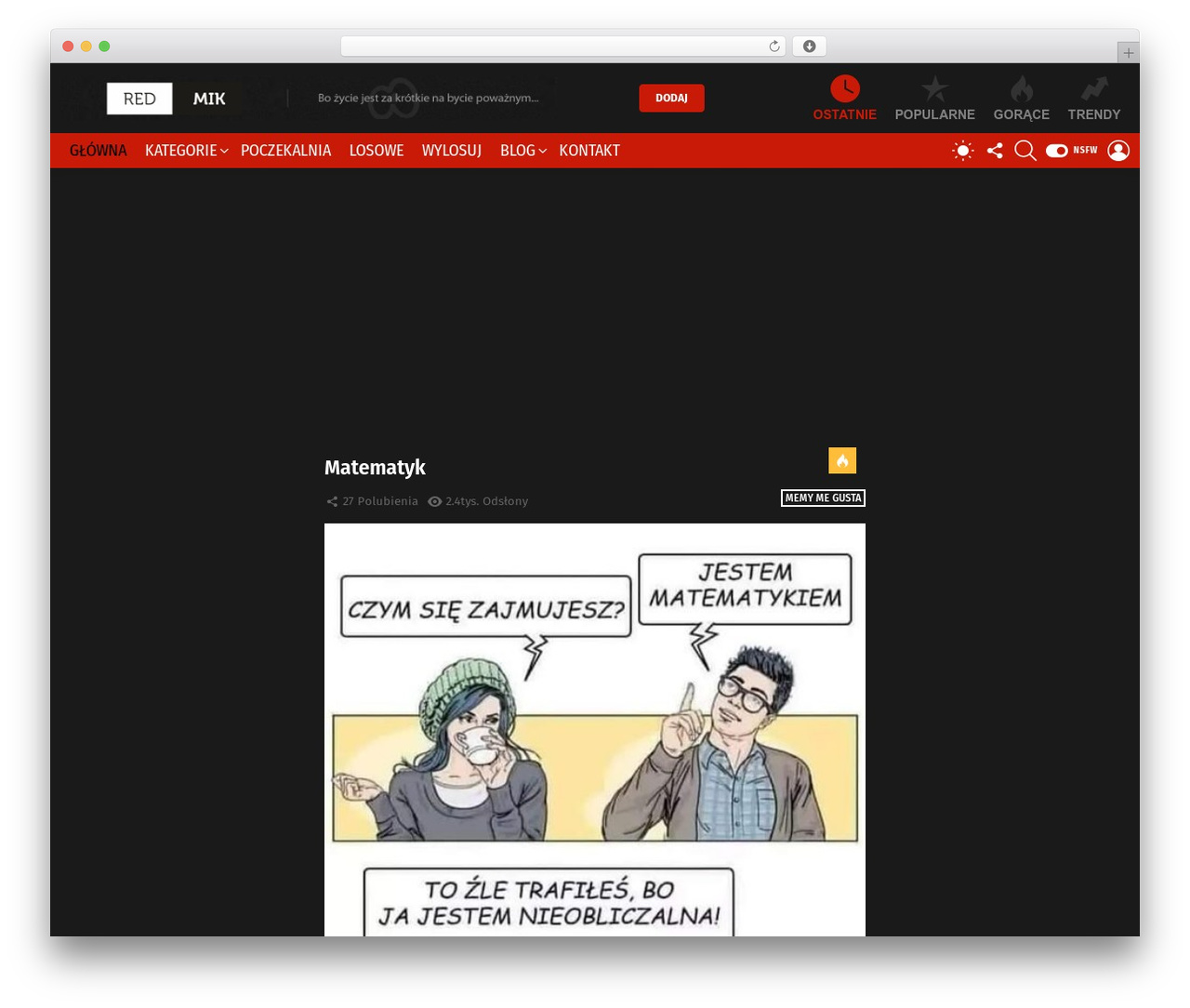The width and height of the screenshot is (1190, 1008).
Task: Click the red Dodaj button
Action: [x=671, y=98]
